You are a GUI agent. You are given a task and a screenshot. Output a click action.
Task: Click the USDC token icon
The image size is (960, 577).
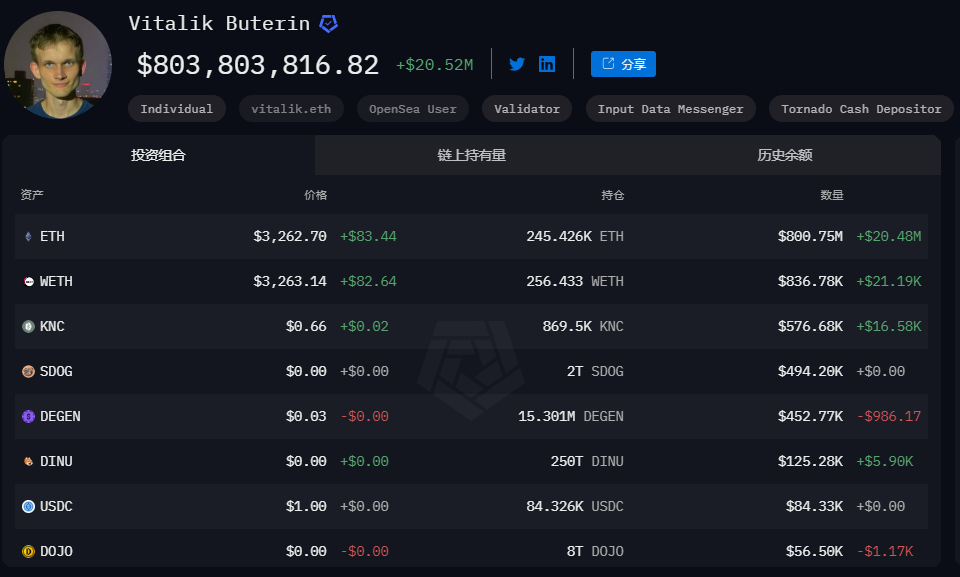tap(28, 507)
